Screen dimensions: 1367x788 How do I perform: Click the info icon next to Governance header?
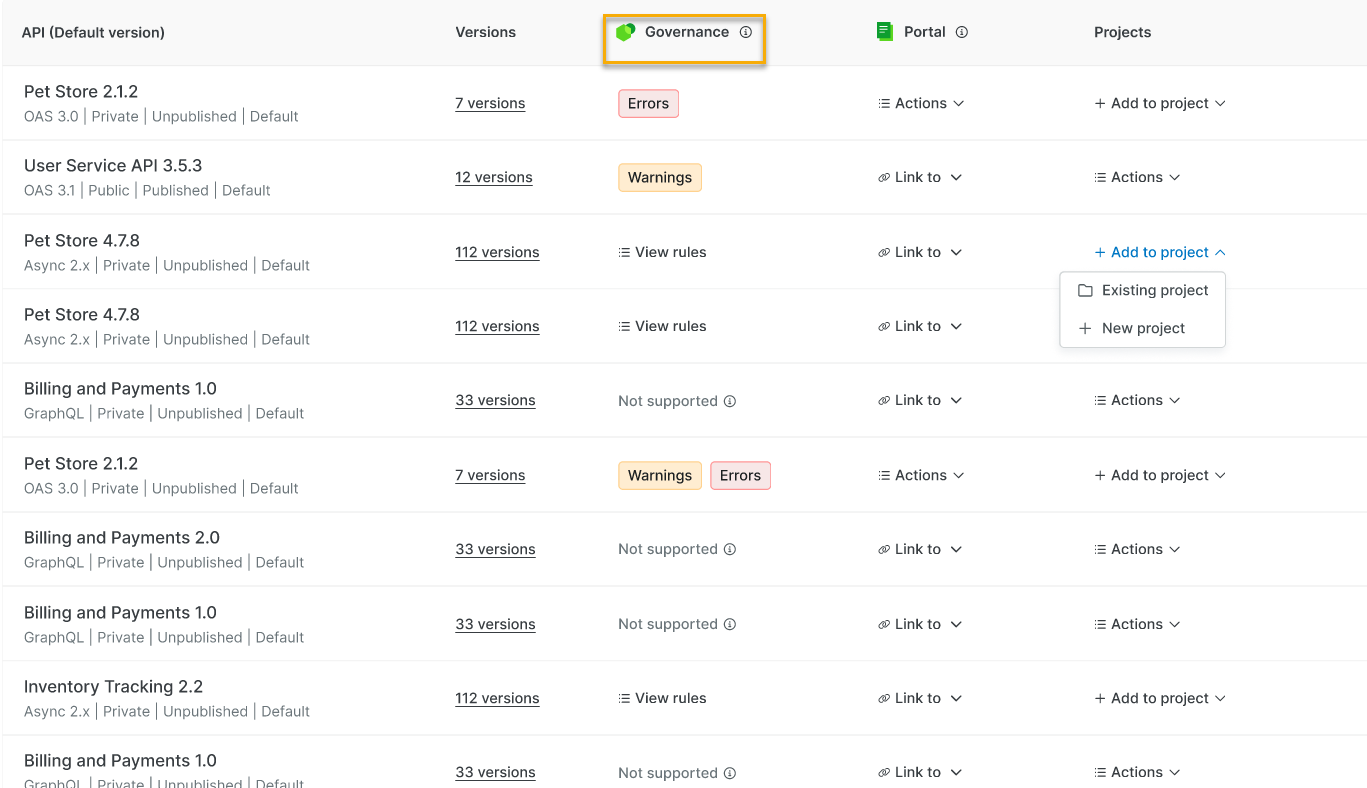[x=745, y=32]
